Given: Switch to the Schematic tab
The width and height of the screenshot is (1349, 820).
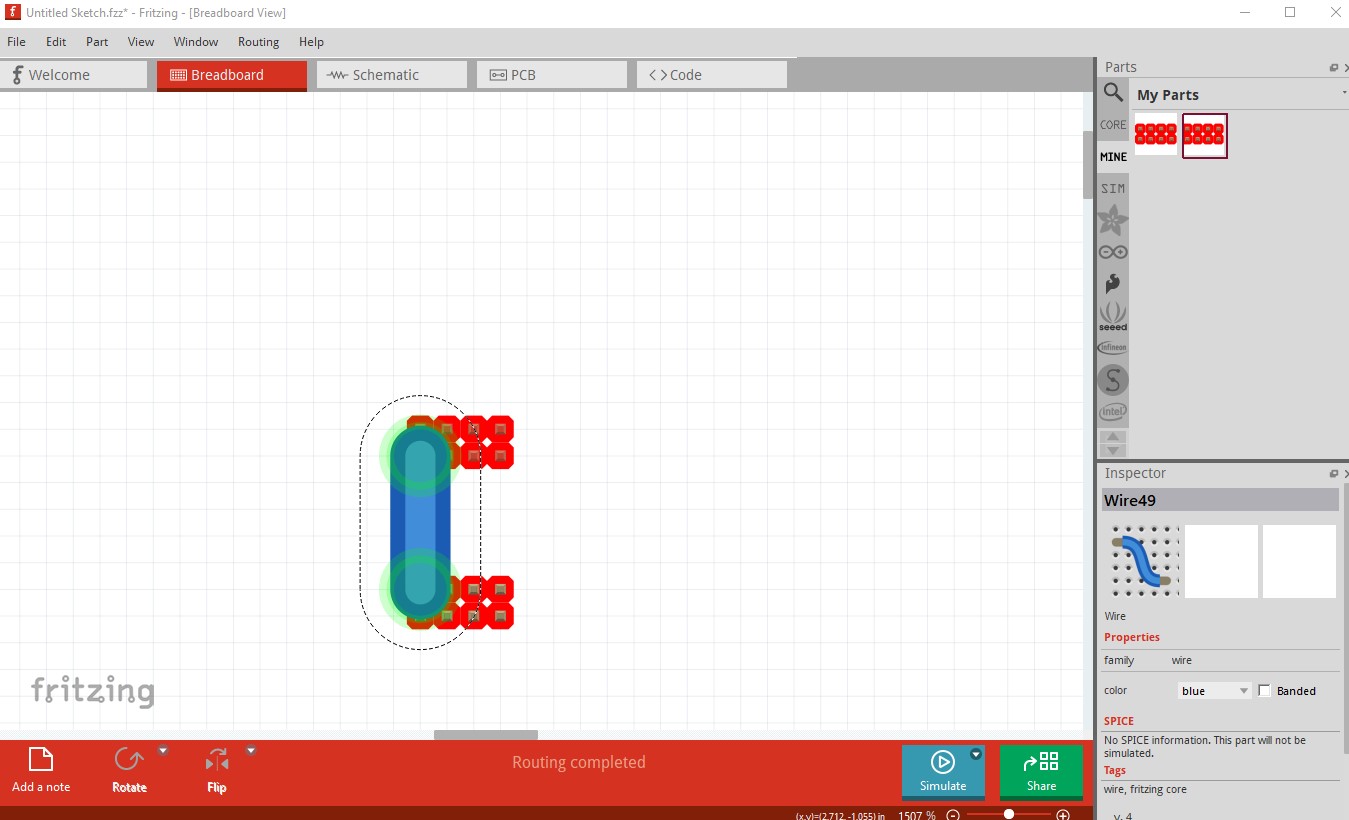Looking at the screenshot, I should pyautogui.click(x=391, y=75).
